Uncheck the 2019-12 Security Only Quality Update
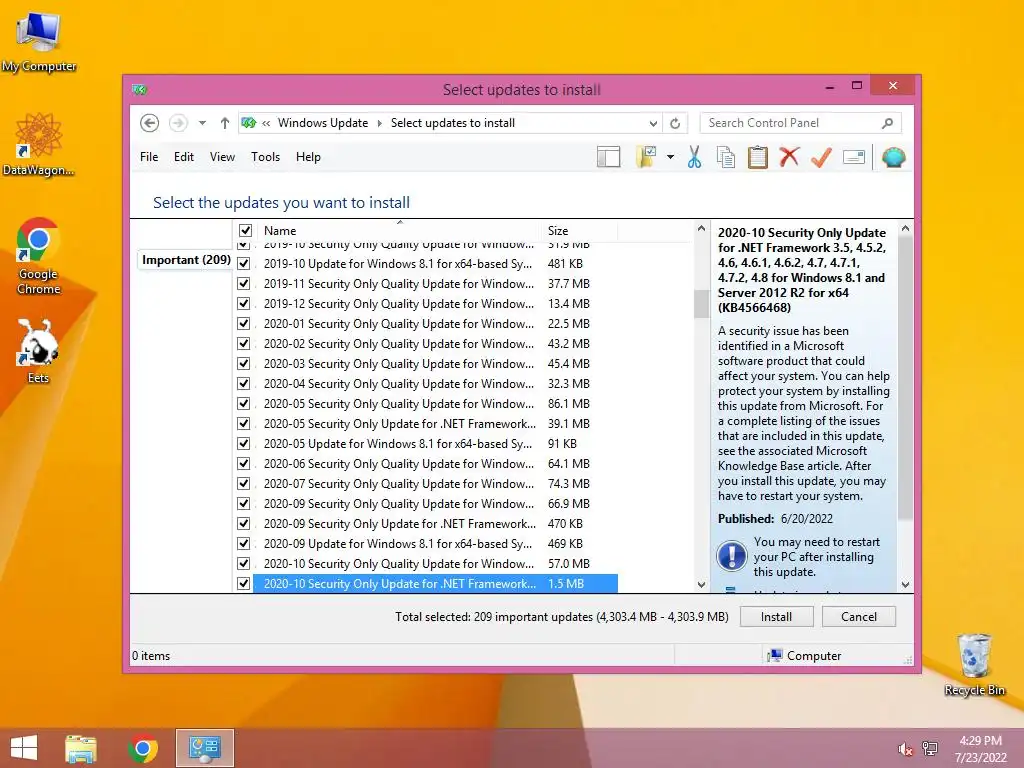Viewport: 1024px width, 768px height. coord(244,304)
